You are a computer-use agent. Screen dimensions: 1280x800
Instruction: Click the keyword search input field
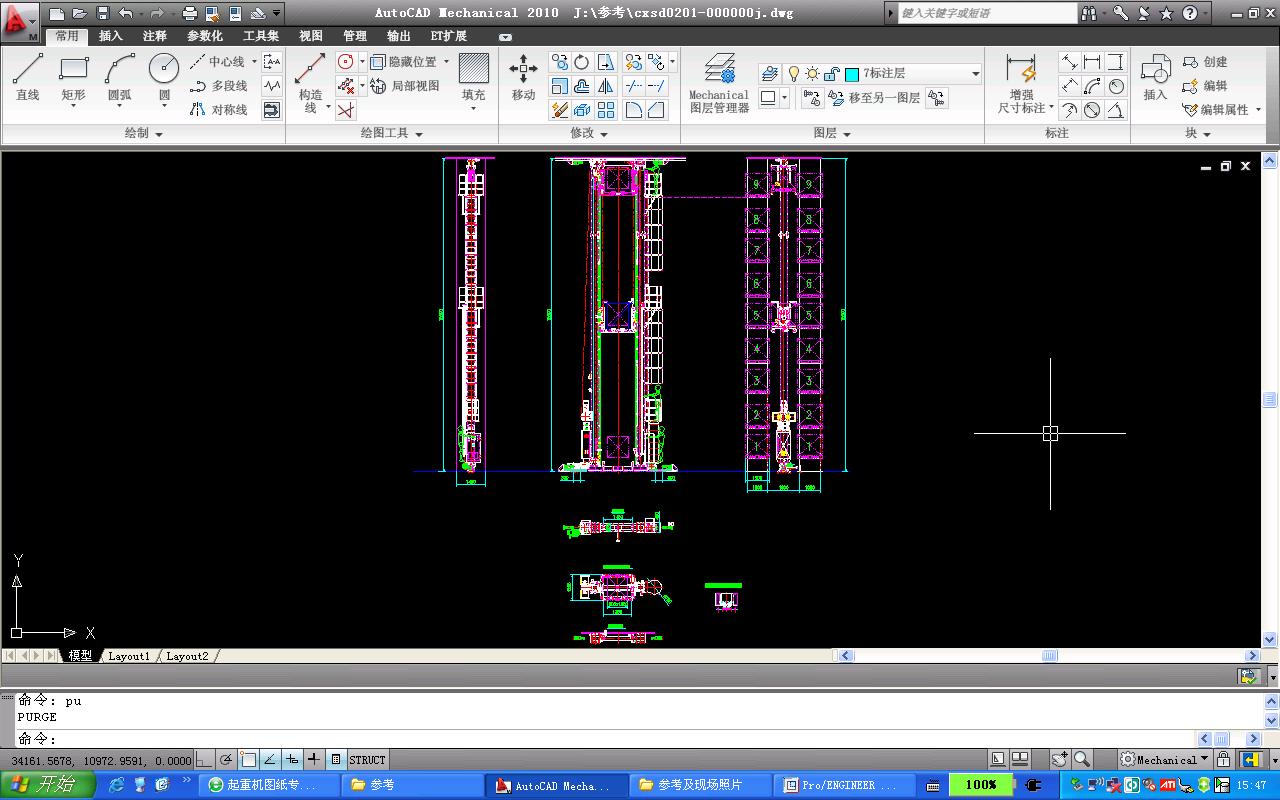coord(984,13)
